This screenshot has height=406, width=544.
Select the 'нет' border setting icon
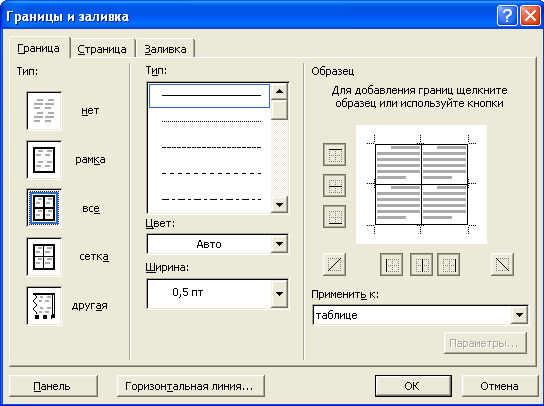pyautogui.click(x=44, y=111)
